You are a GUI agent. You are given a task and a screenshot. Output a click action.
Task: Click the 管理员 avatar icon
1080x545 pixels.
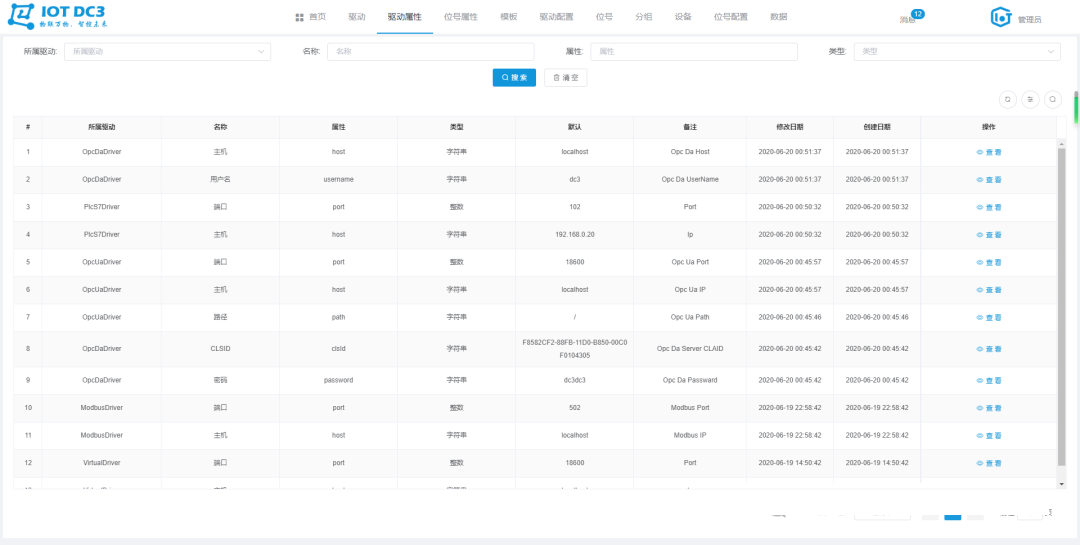tap(1001, 17)
